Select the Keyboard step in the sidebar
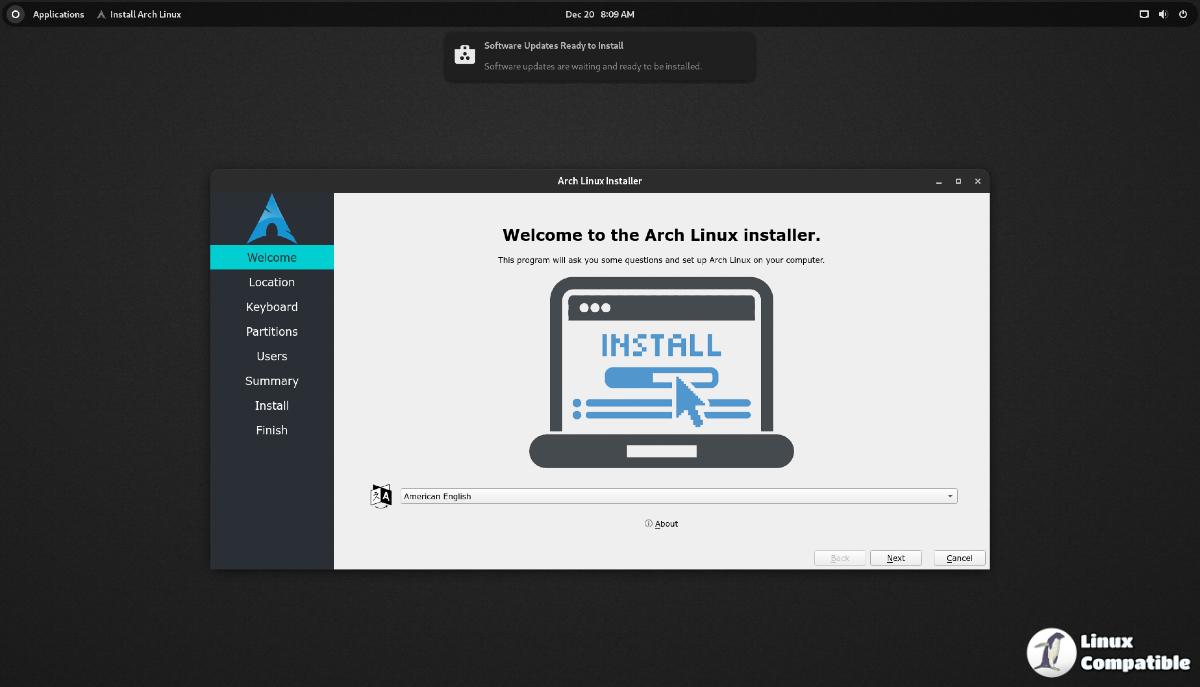This screenshot has height=687, width=1200. pos(272,307)
